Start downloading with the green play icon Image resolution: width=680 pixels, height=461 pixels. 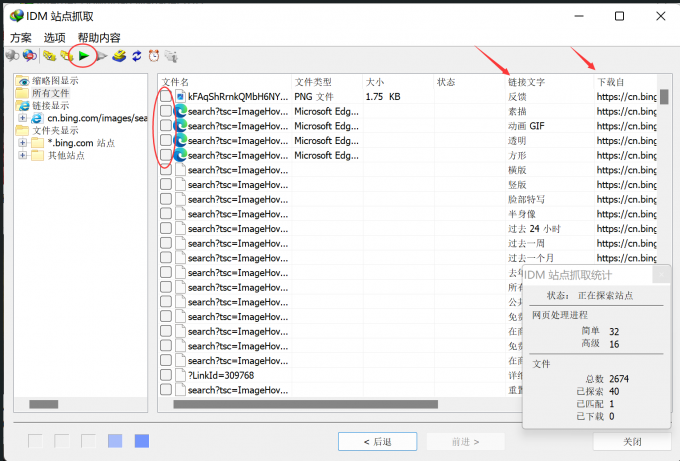84,56
